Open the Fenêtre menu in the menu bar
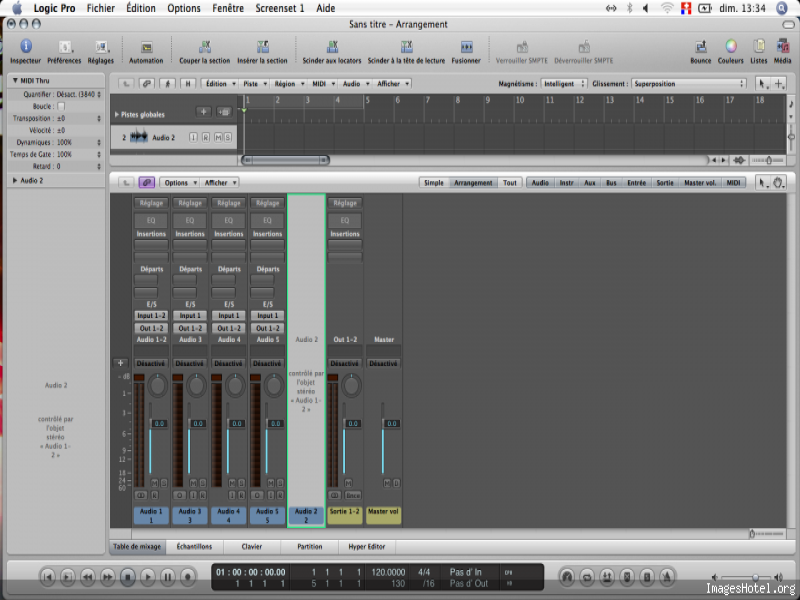 pos(228,8)
